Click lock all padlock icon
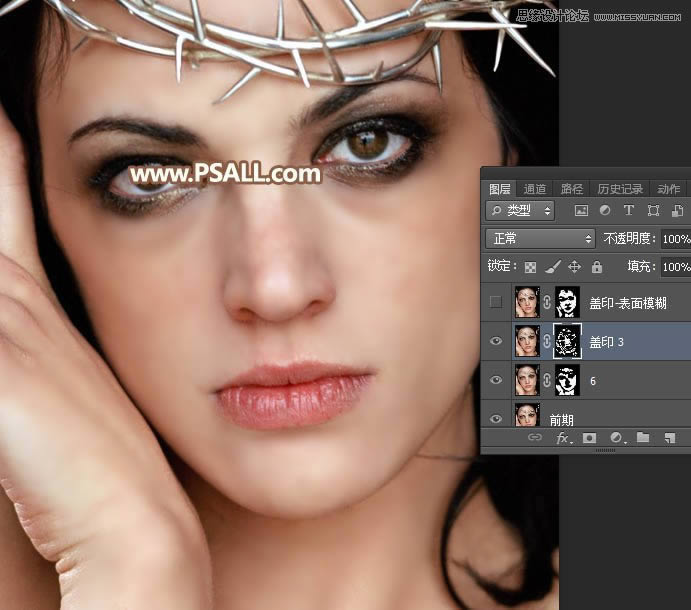This screenshot has height=610, width=691. point(597,267)
